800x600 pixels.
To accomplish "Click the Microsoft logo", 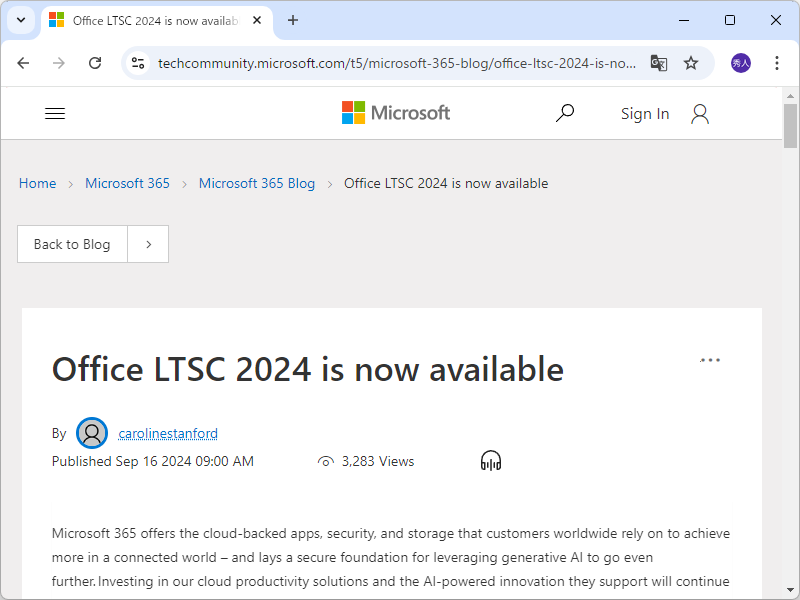I will (395, 113).
